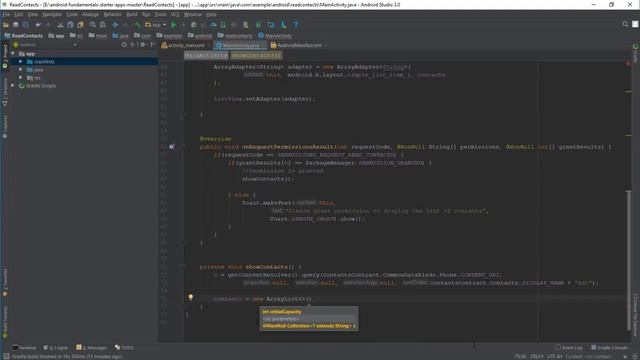Expand the manifests folder arrow
The width and height of the screenshot is (640, 360).
click(20, 62)
